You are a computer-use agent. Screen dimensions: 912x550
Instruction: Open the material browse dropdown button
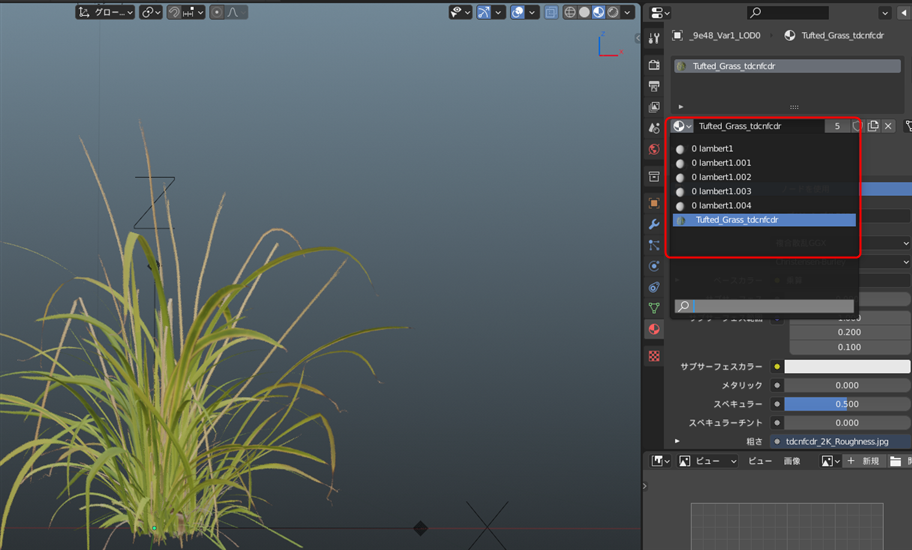click(682, 126)
